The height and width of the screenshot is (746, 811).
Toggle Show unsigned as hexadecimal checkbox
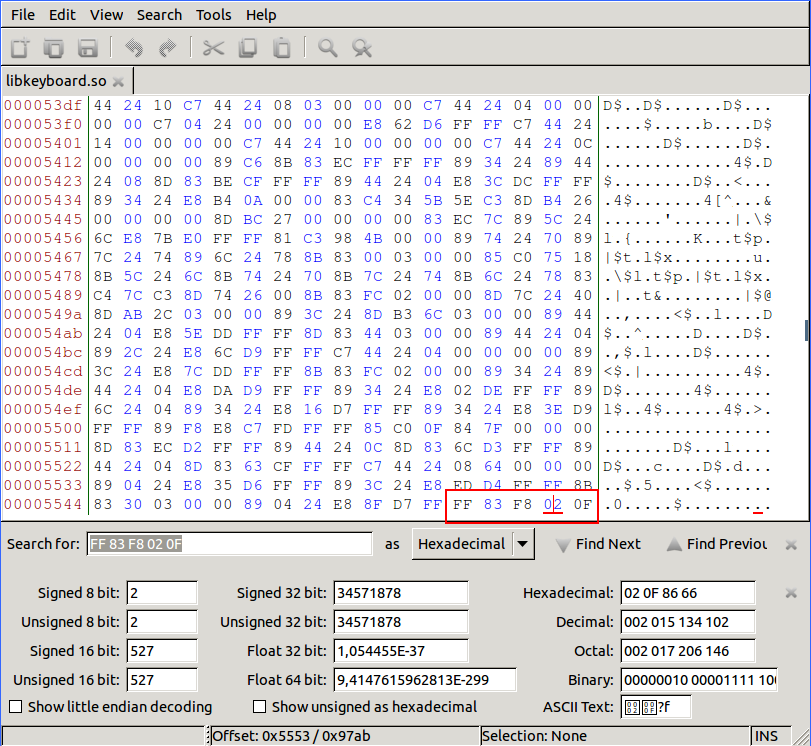(260, 707)
